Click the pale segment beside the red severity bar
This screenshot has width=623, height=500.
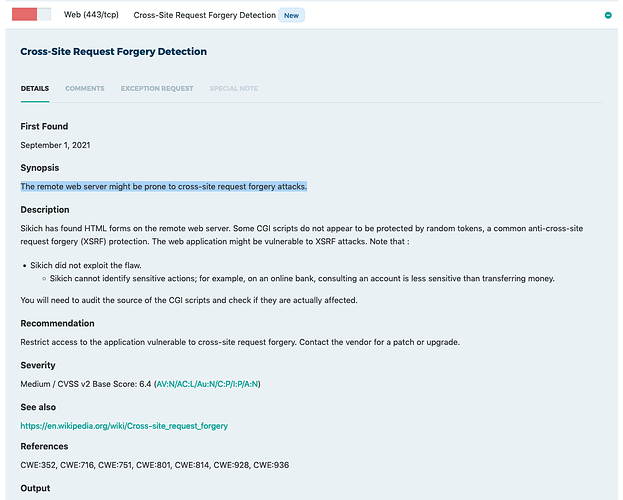click(x=45, y=15)
